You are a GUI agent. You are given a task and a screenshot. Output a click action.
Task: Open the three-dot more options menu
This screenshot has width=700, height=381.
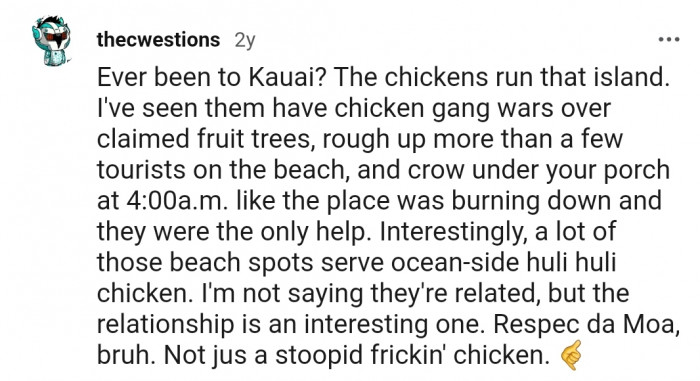(x=669, y=40)
